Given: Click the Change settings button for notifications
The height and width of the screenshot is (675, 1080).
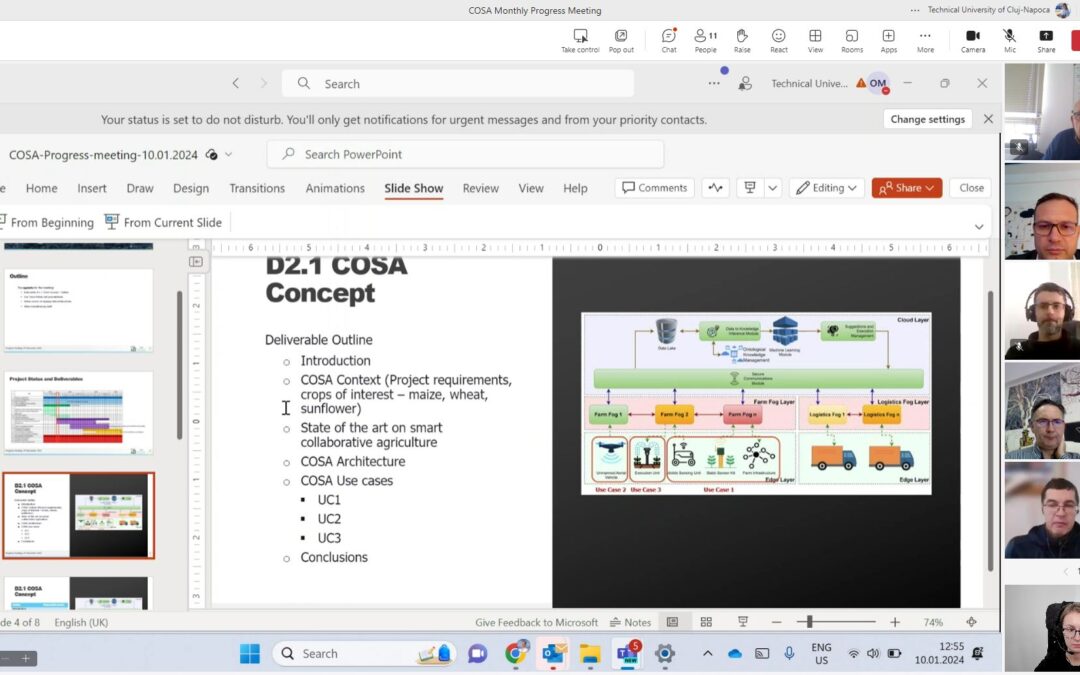Looking at the screenshot, I should pyautogui.click(x=926, y=118).
